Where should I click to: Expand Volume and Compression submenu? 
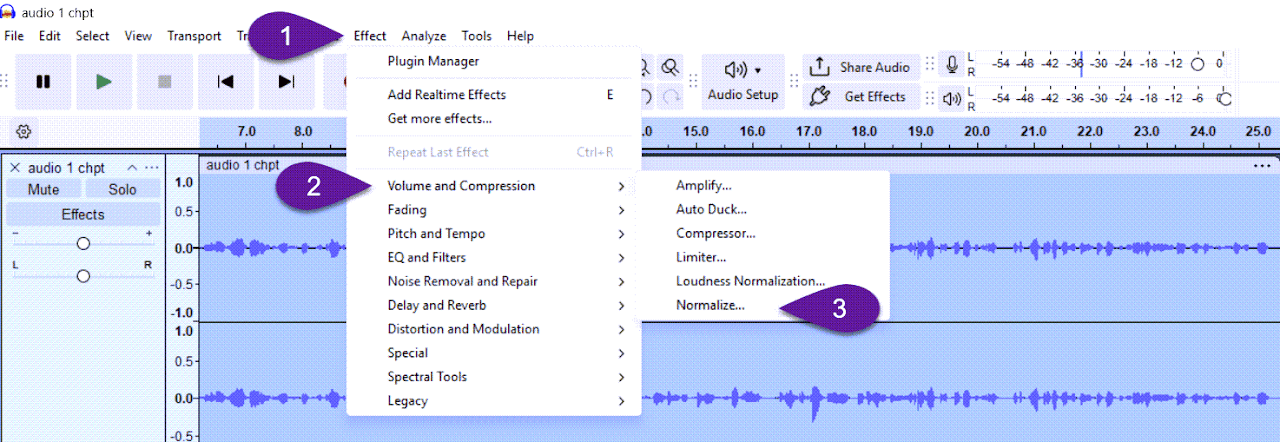point(493,186)
